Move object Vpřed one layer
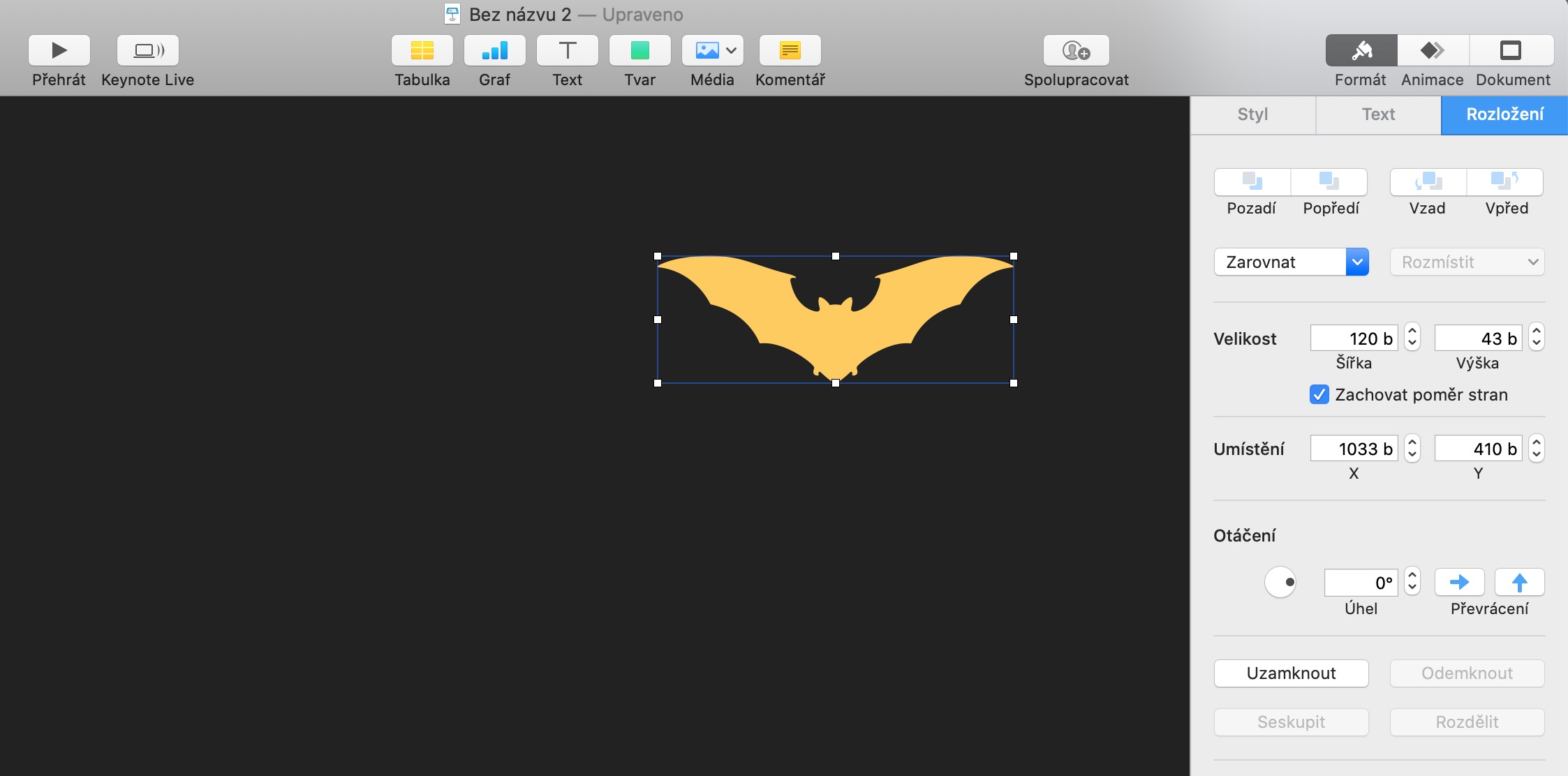The width and height of the screenshot is (1568, 776). point(1505,182)
